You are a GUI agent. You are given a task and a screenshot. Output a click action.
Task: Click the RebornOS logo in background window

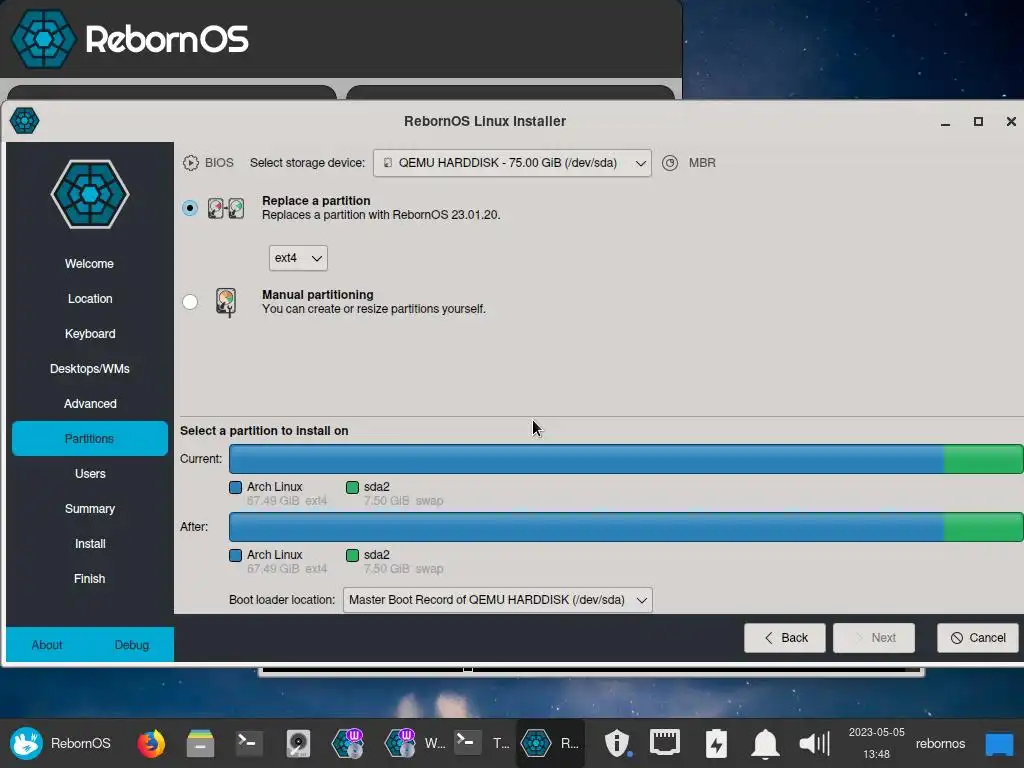(x=43, y=39)
